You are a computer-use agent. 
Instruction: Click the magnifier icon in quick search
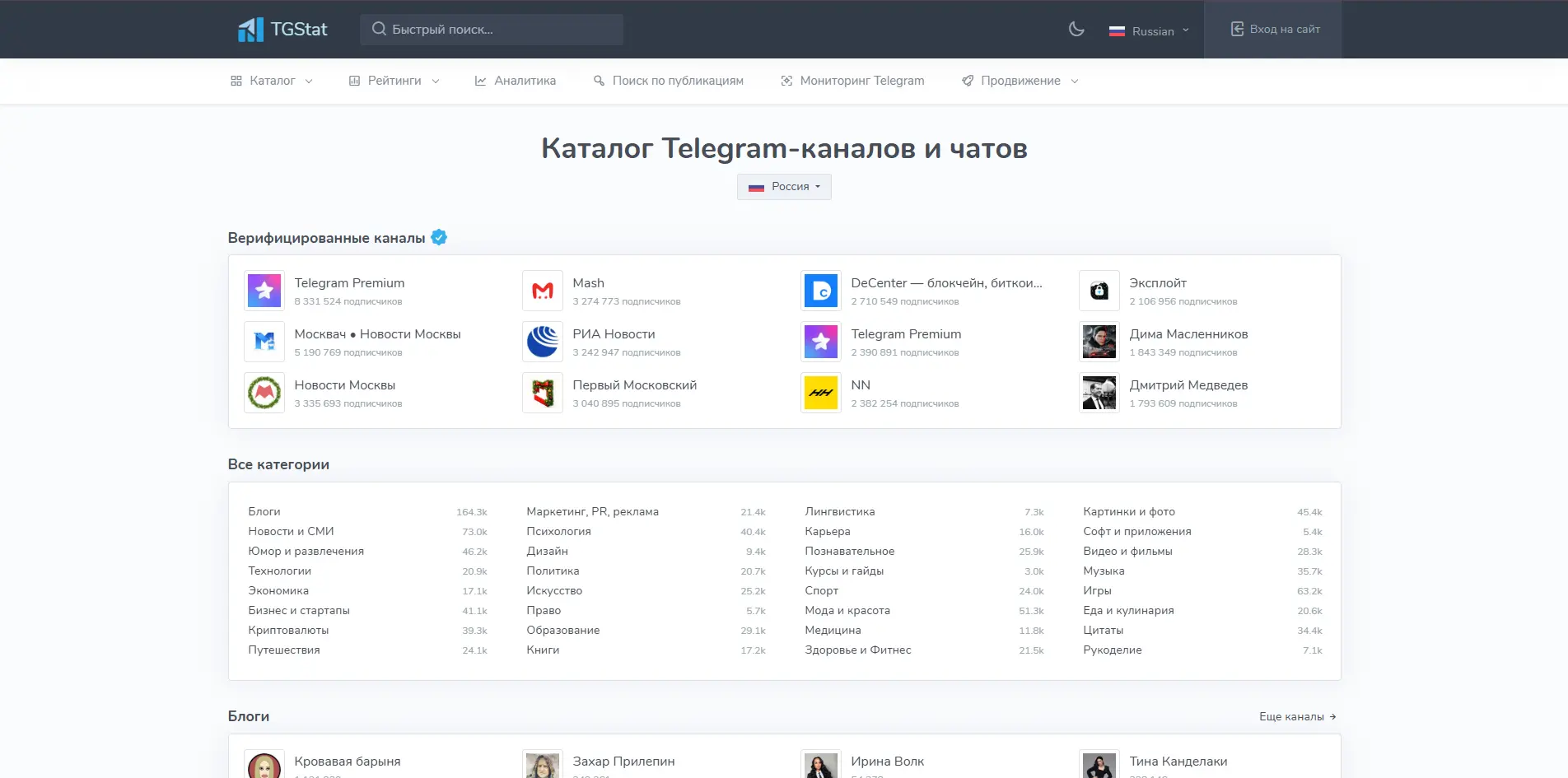379,29
